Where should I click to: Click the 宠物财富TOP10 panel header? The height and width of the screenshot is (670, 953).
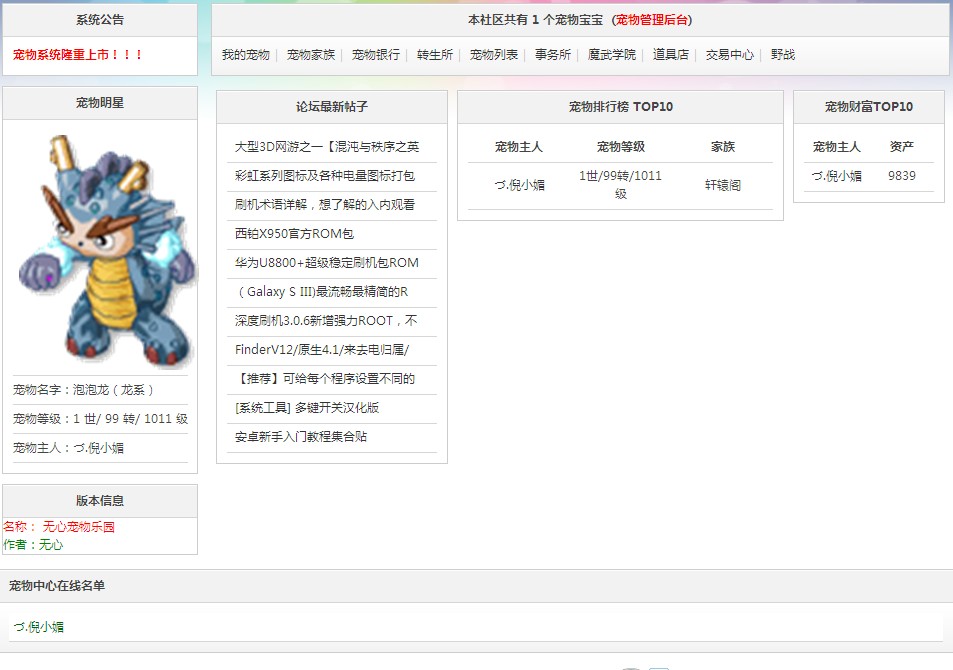click(869, 107)
